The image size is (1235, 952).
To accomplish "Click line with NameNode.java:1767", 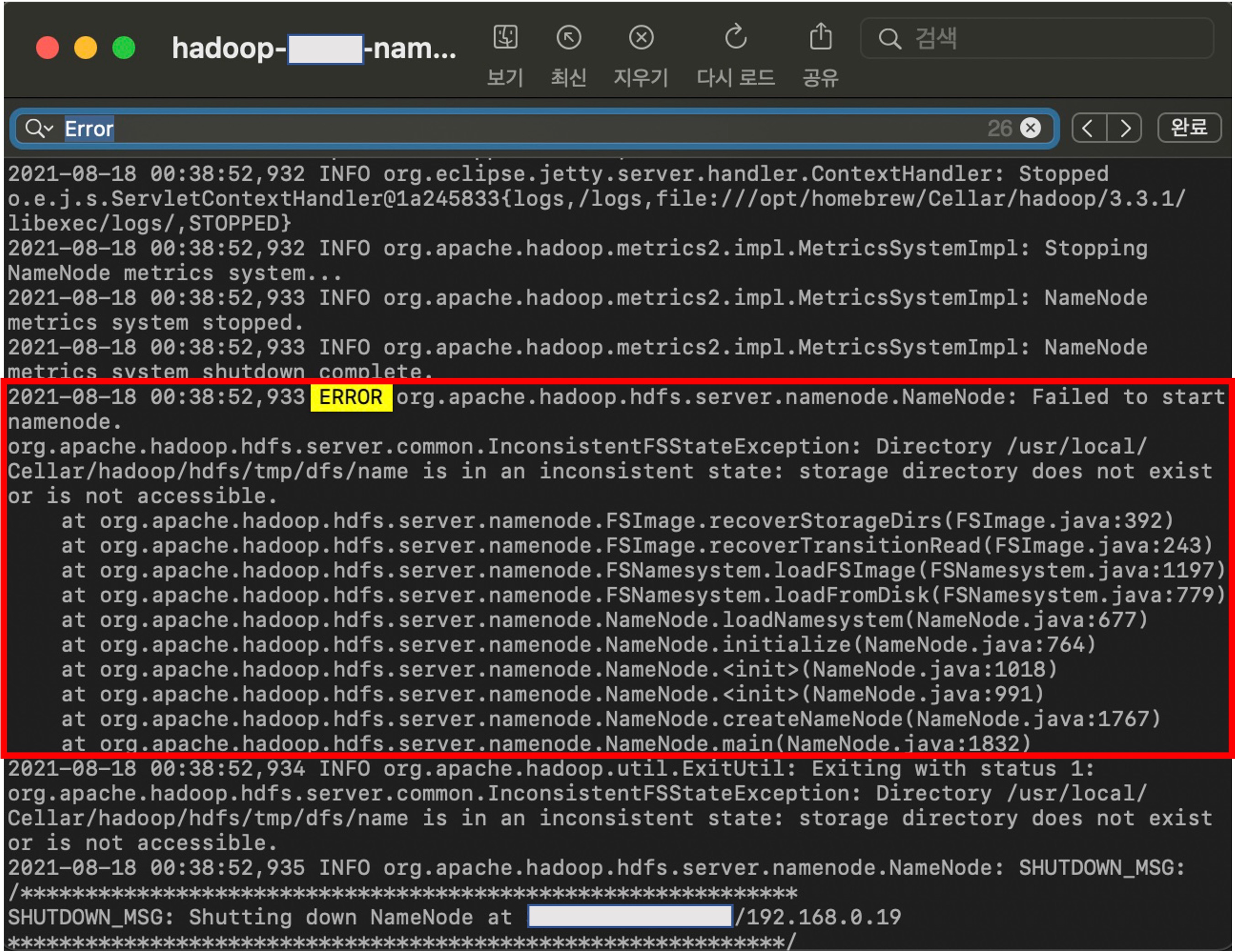I will pyautogui.click(x=611, y=720).
